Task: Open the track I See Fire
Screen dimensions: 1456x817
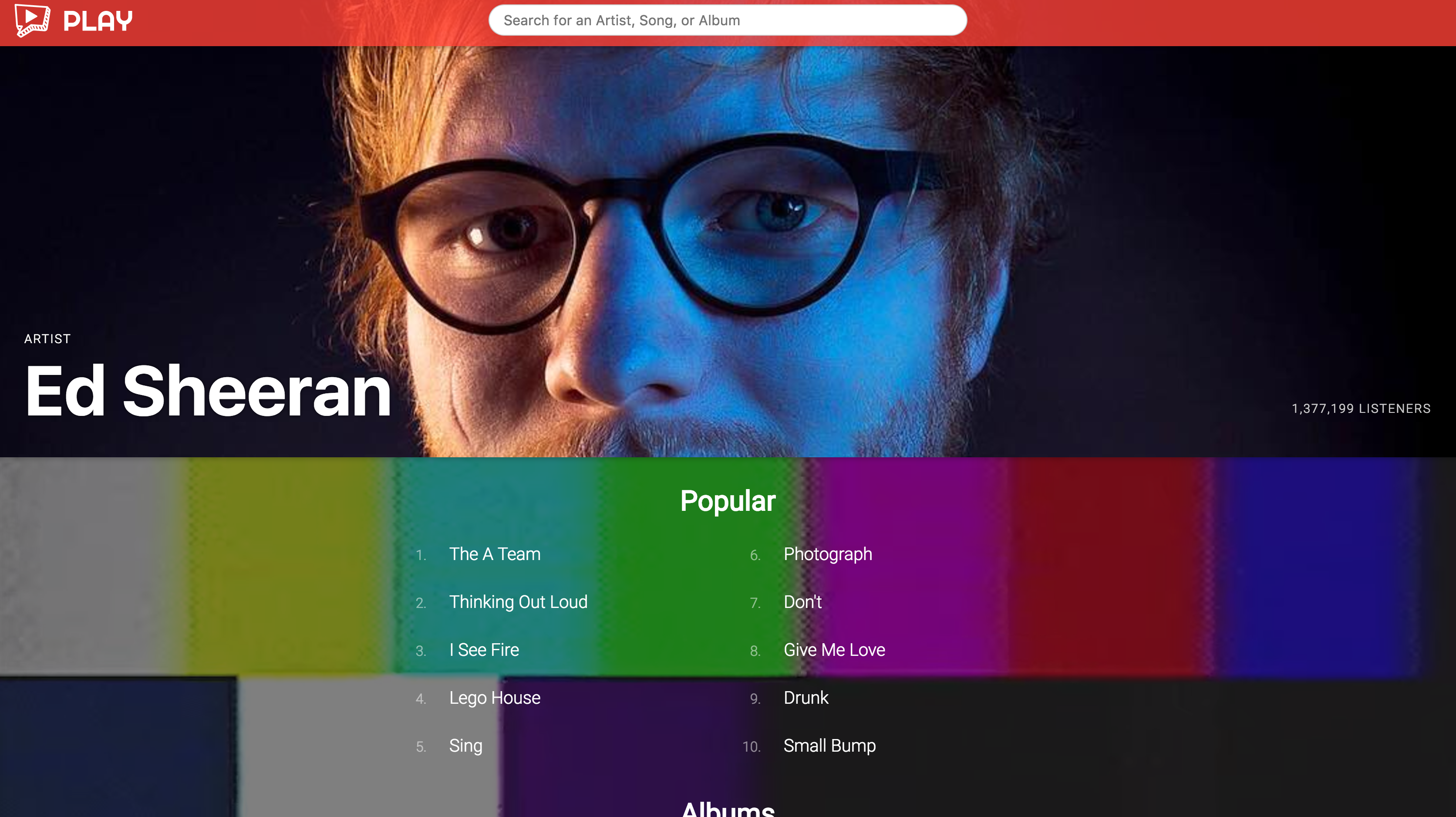Action: pos(484,650)
